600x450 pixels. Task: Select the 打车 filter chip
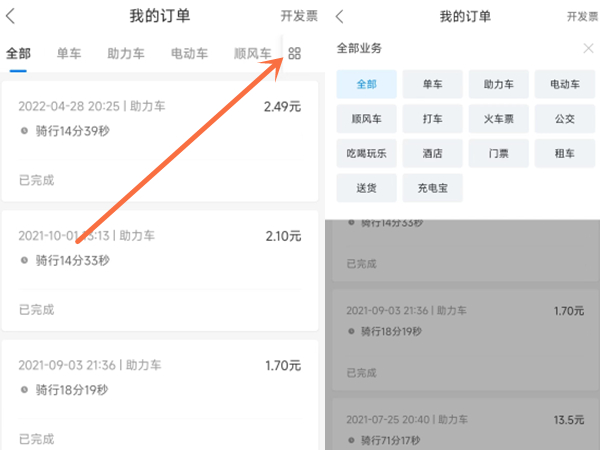(x=432, y=119)
